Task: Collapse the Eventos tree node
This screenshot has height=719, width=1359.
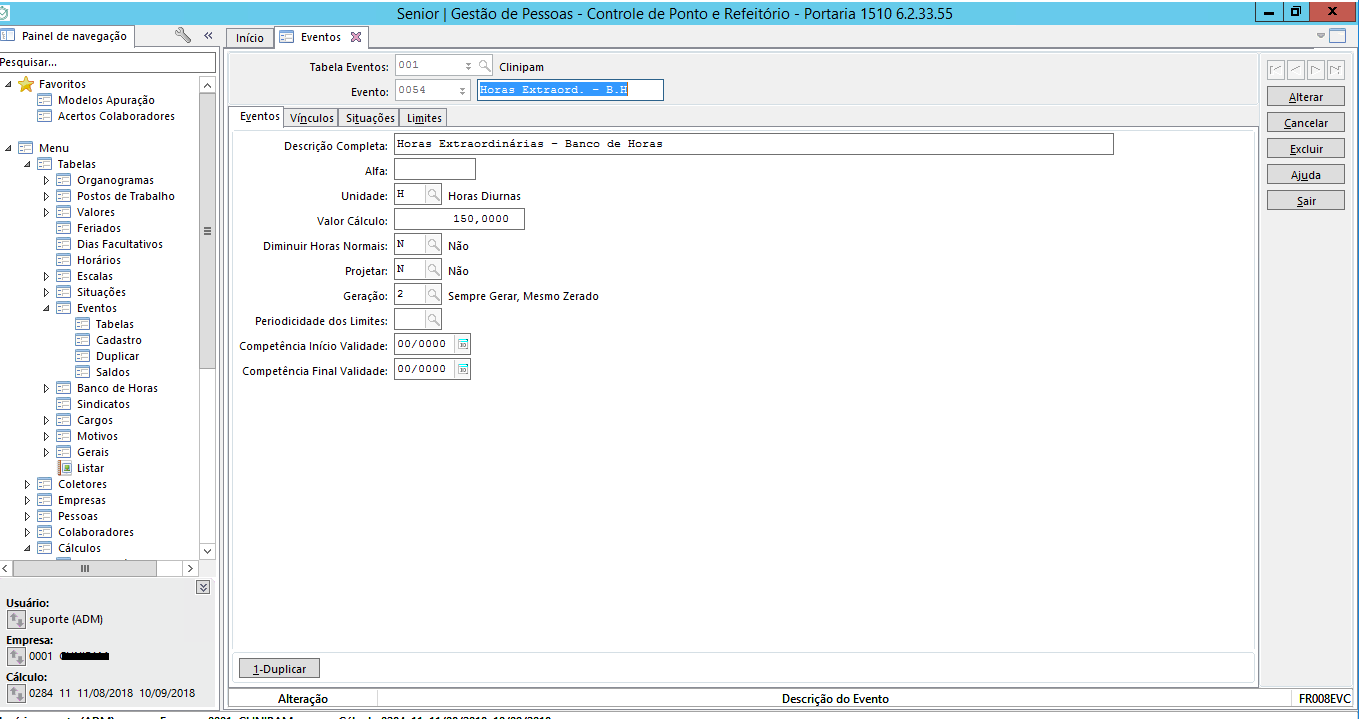Action: click(46, 308)
